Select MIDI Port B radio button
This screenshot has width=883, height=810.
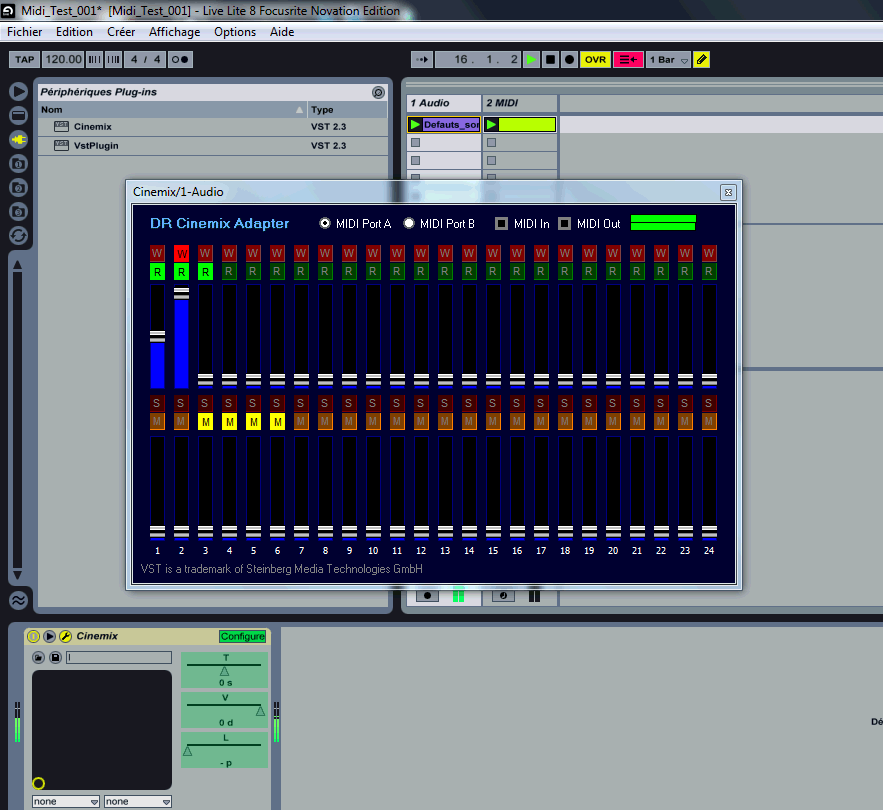coord(409,223)
